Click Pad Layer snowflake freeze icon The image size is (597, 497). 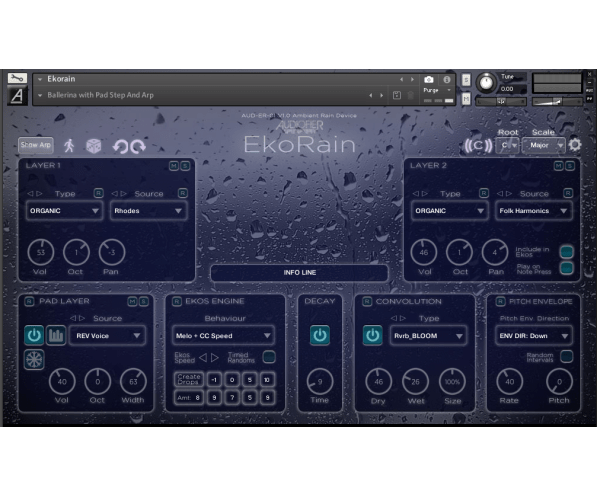[x=34, y=360]
